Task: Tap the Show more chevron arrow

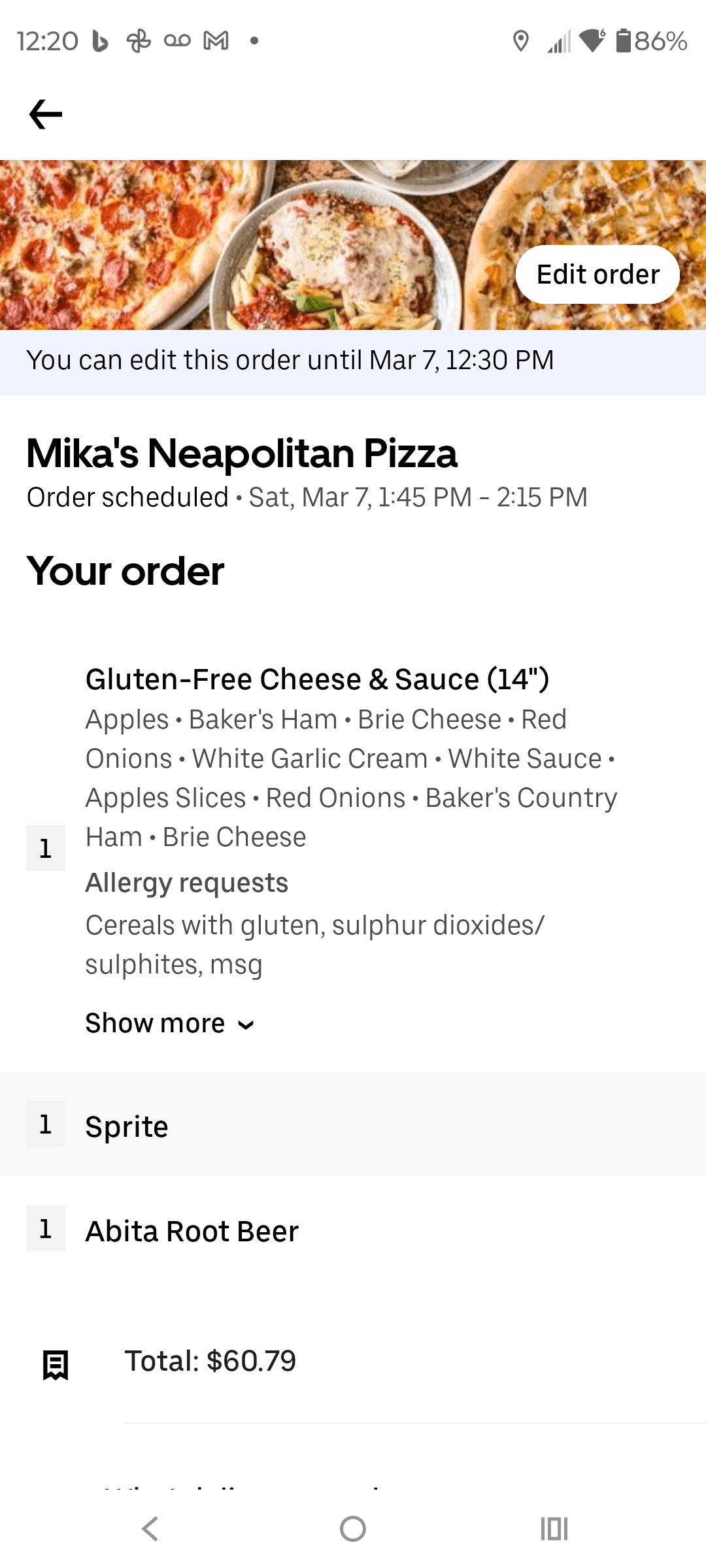Action: coord(246,1024)
